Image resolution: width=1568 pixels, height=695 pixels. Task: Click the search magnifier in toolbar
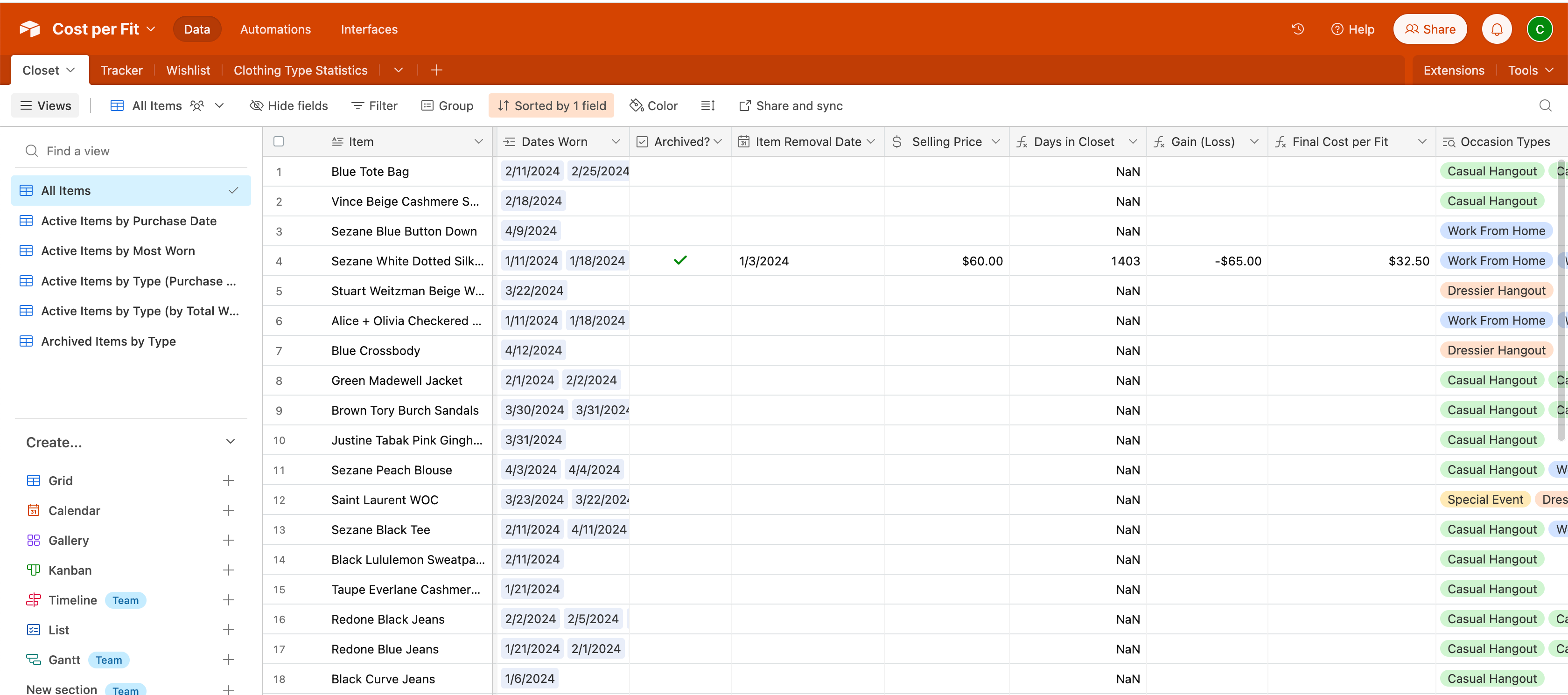click(x=1545, y=106)
